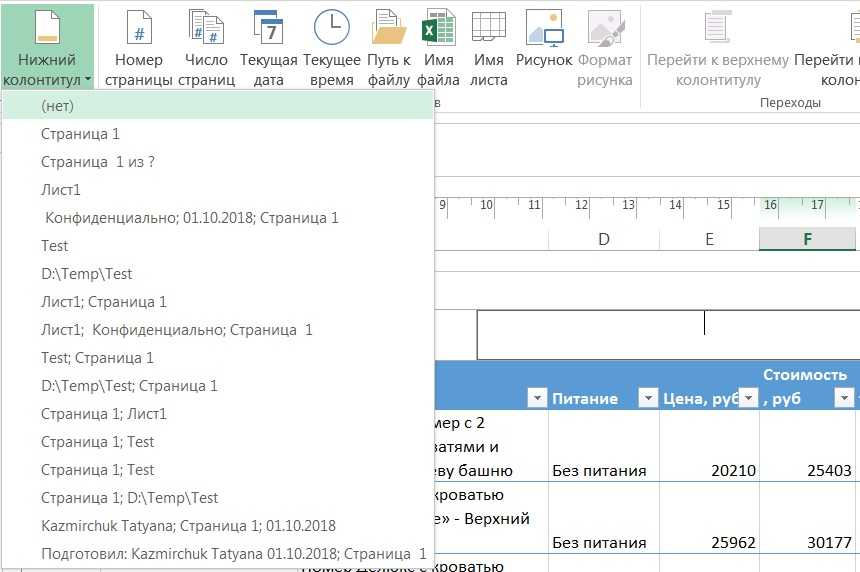This screenshot has height=572, width=860.
Task: Click the cell with value 25962
Action: 709,518
